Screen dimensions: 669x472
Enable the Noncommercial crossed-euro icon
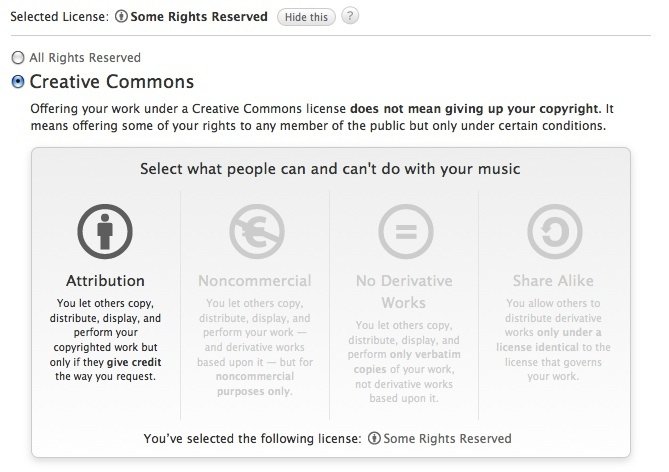click(x=255, y=230)
